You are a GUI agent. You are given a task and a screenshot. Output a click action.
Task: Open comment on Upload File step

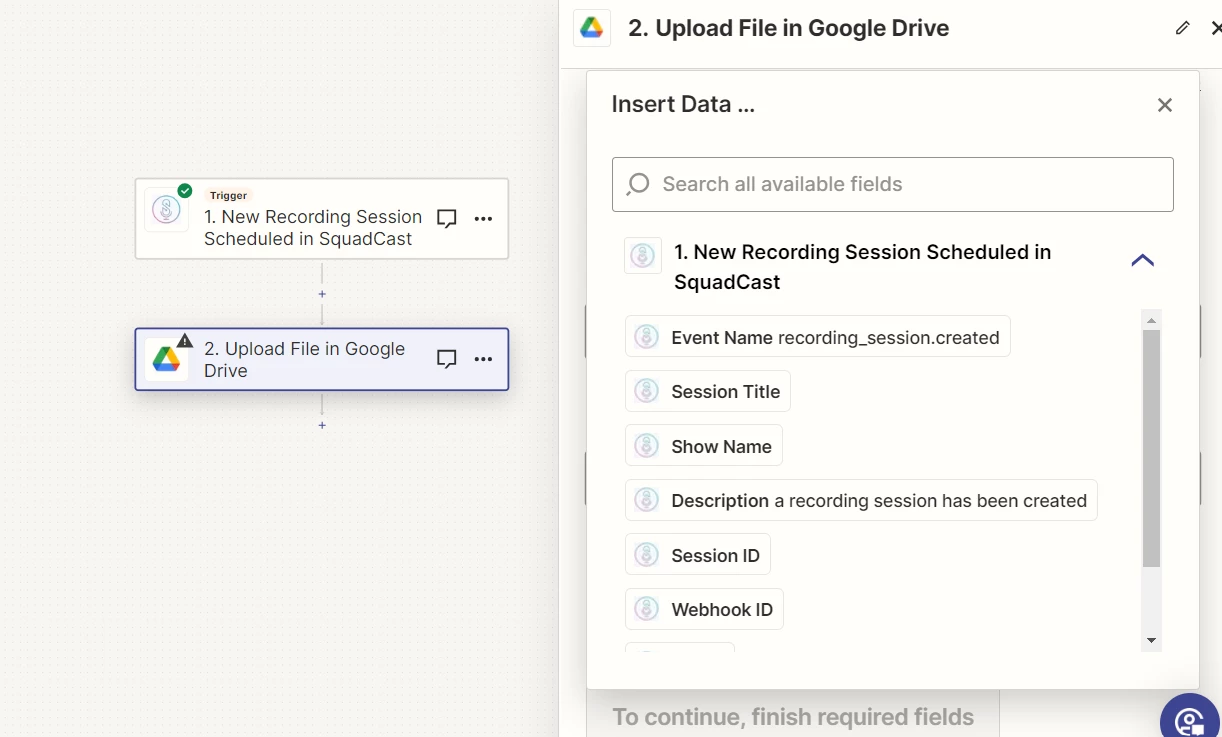coord(447,359)
